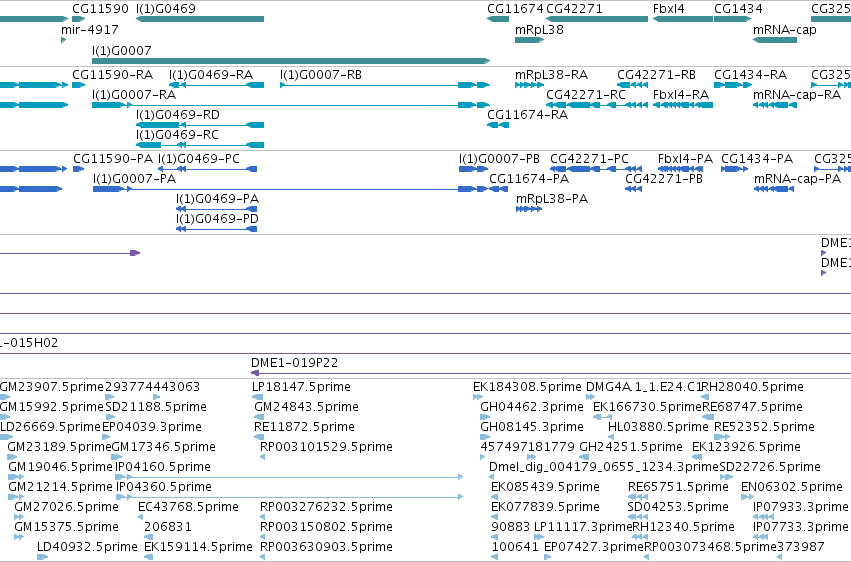Select EST HL03880.5prime

point(612,437)
